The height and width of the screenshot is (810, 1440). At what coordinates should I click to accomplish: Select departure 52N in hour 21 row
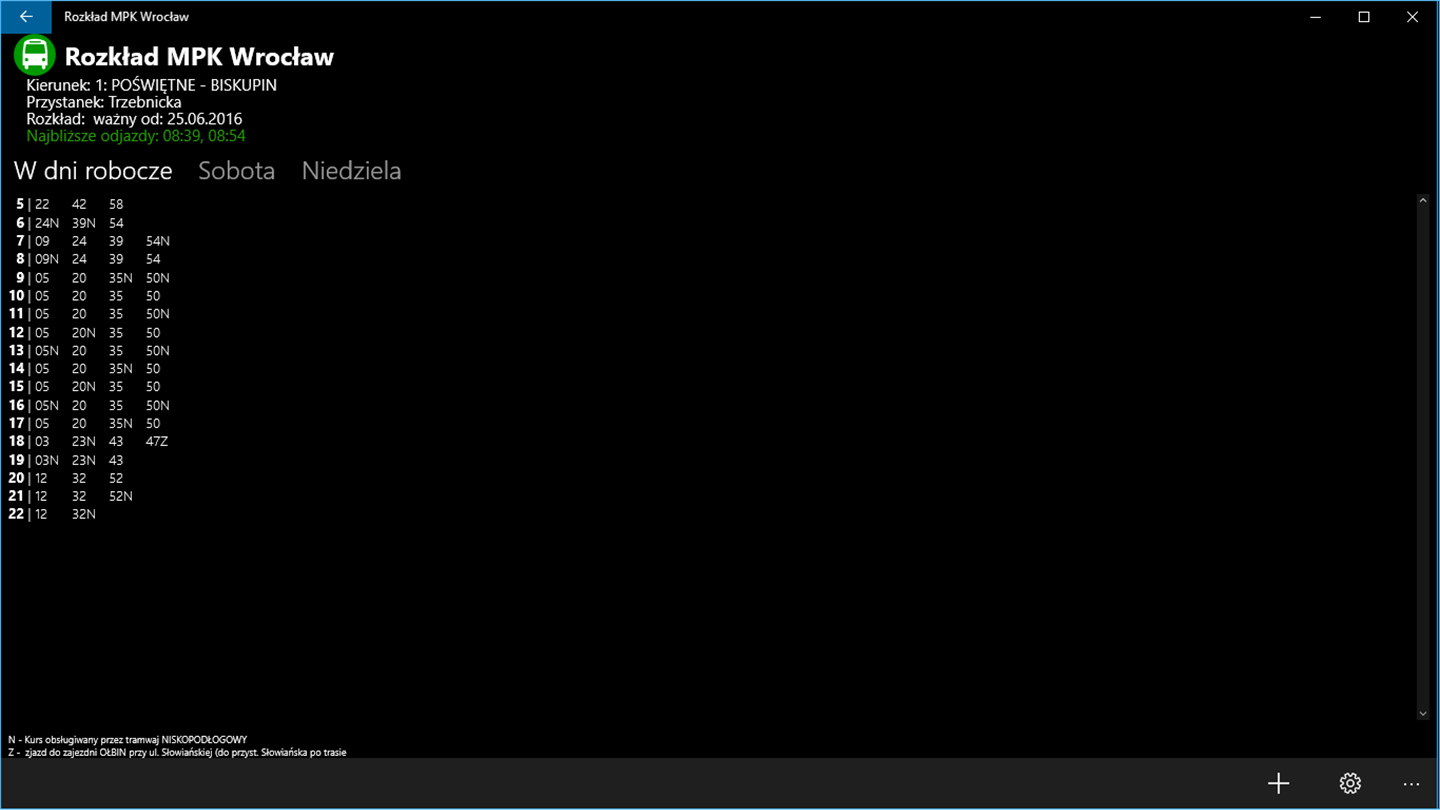pos(121,496)
